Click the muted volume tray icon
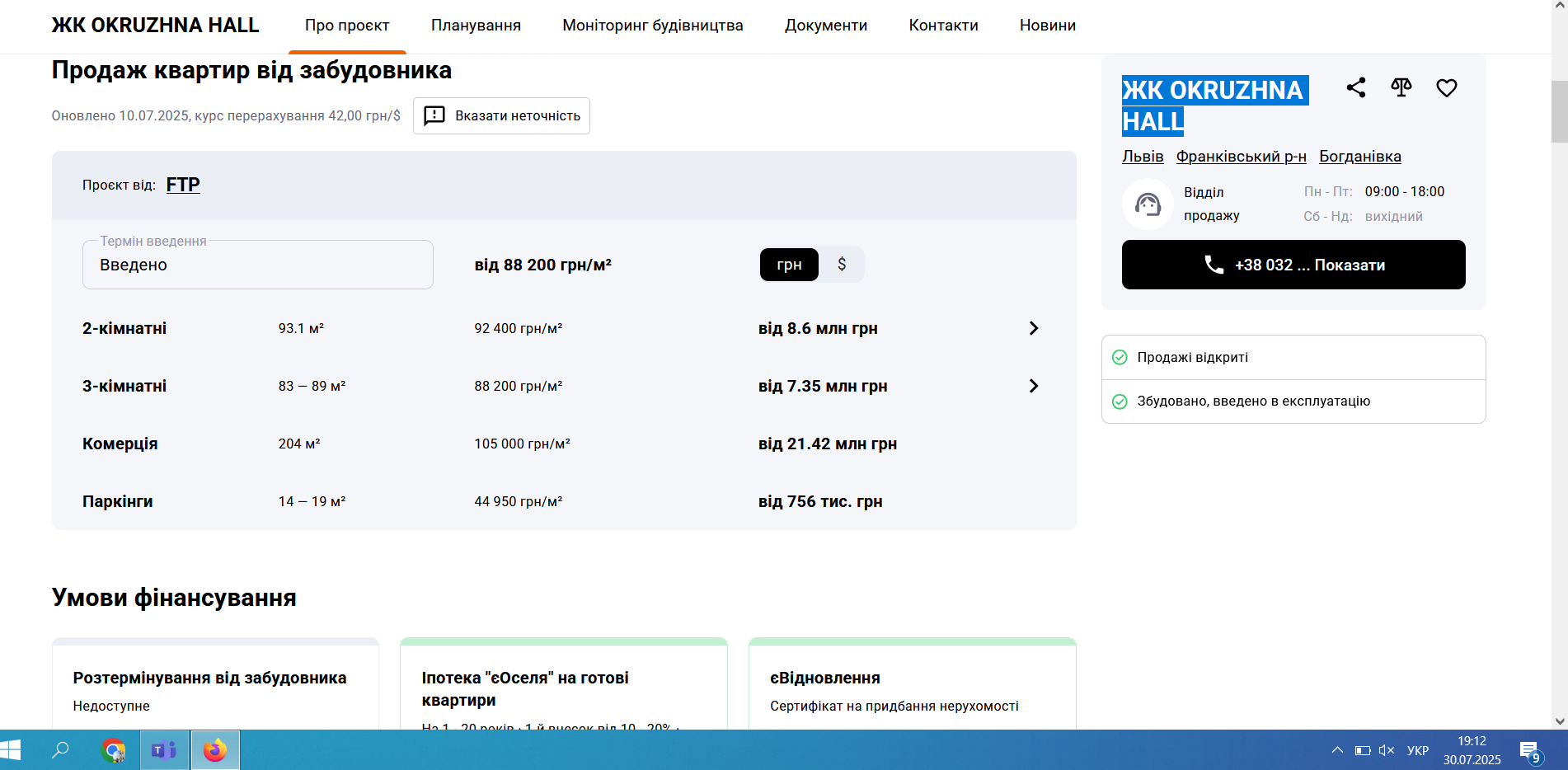The image size is (1568, 770). (x=1387, y=750)
